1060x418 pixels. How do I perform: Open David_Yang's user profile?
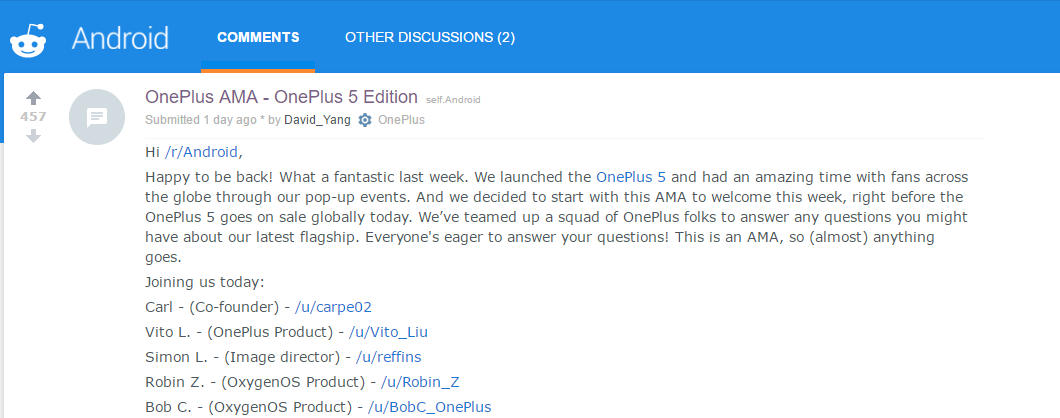317,120
